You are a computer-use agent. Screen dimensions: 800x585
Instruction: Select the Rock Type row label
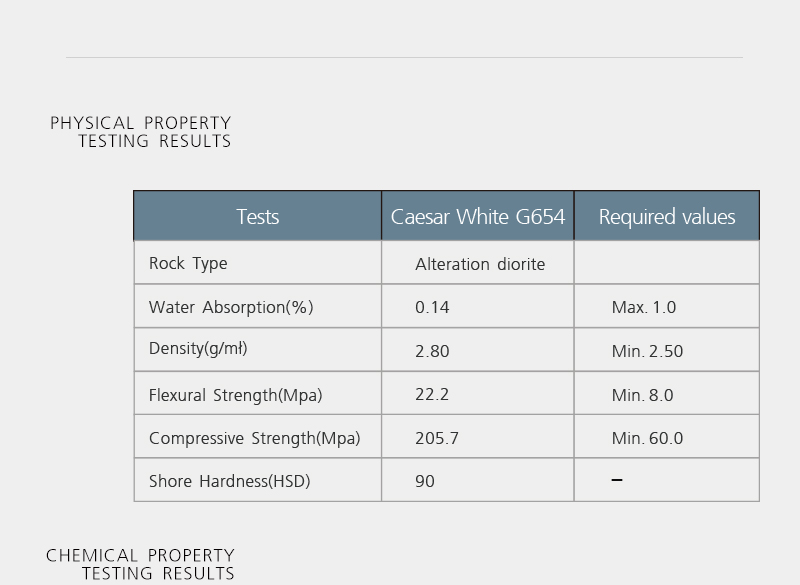click(x=188, y=263)
